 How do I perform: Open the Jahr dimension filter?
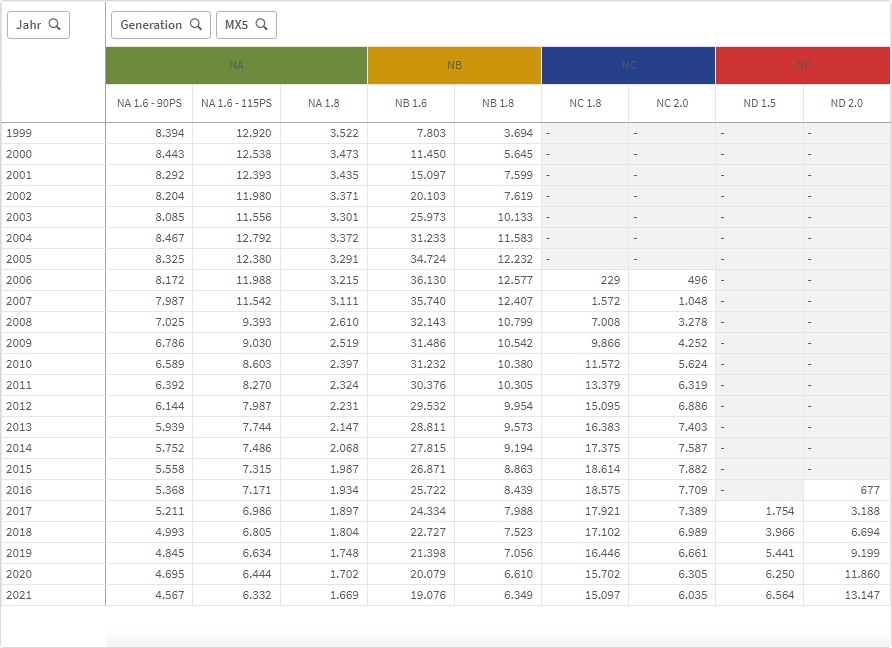tap(29, 25)
